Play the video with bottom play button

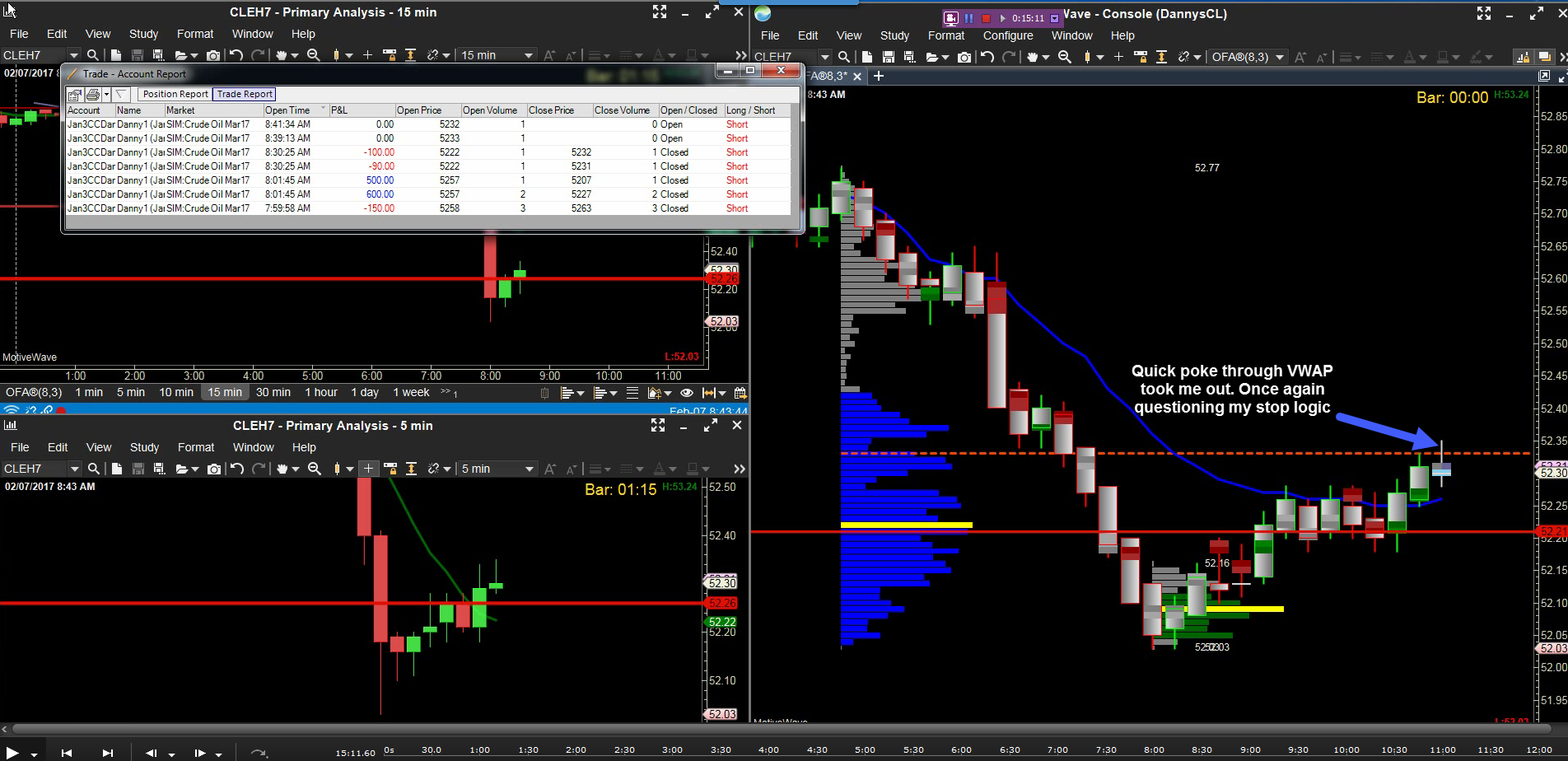point(12,753)
